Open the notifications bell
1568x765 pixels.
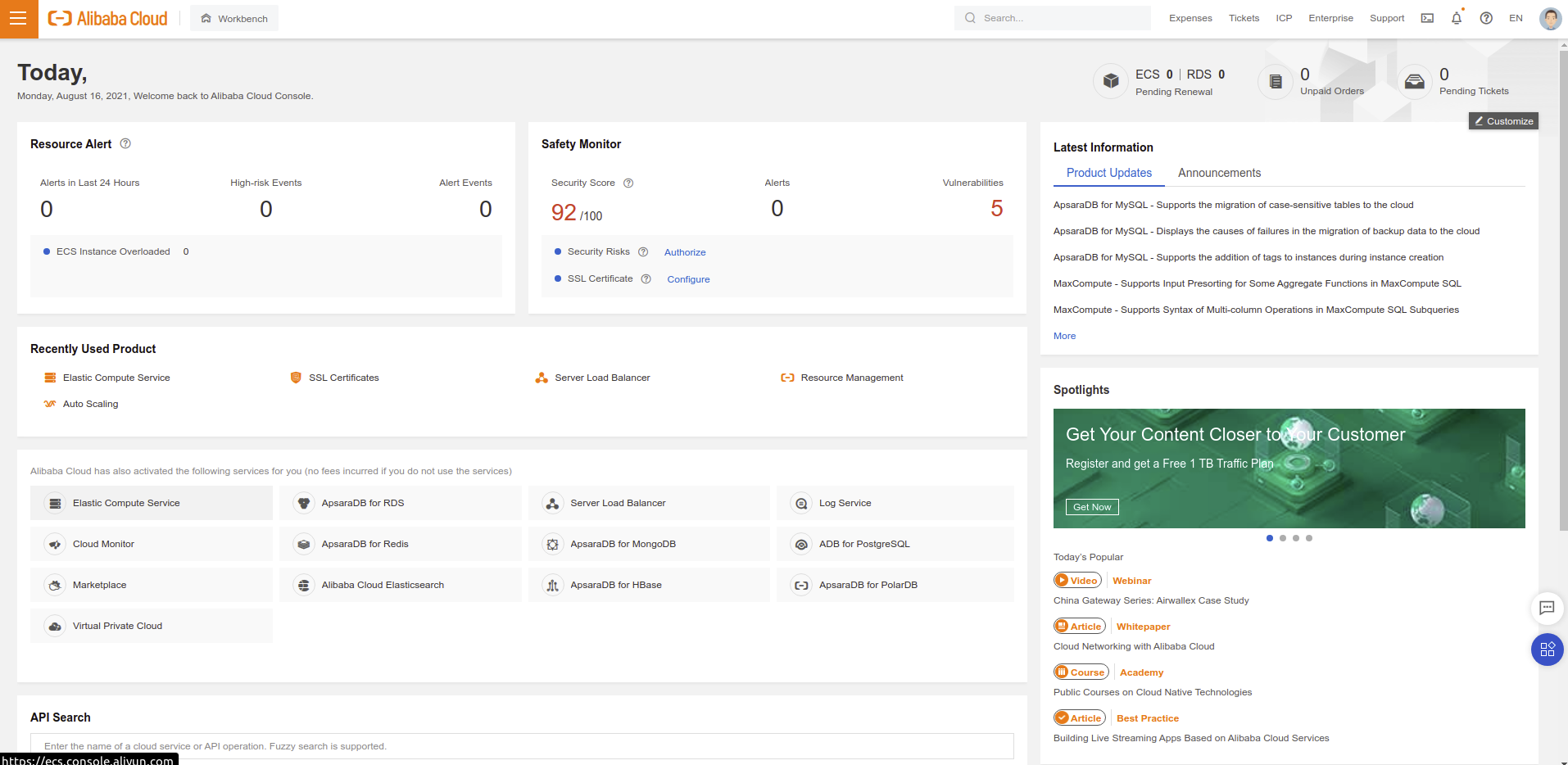pyautogui.click(x=1457, y=18)
